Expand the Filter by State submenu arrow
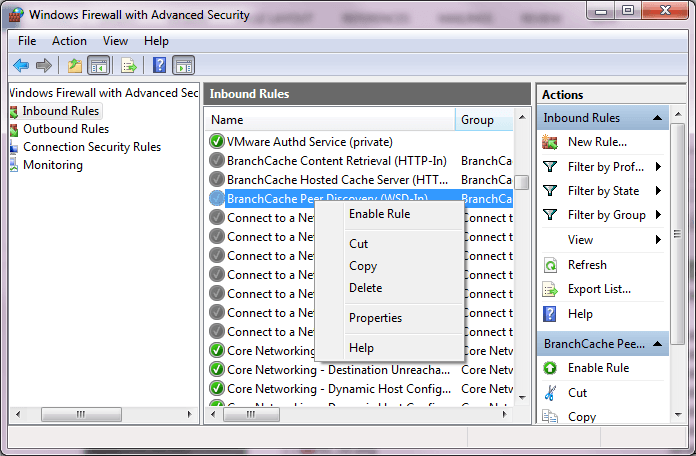The width and height of the screenshot is (696, 456). pyautogui.click(x=658, y=191)
